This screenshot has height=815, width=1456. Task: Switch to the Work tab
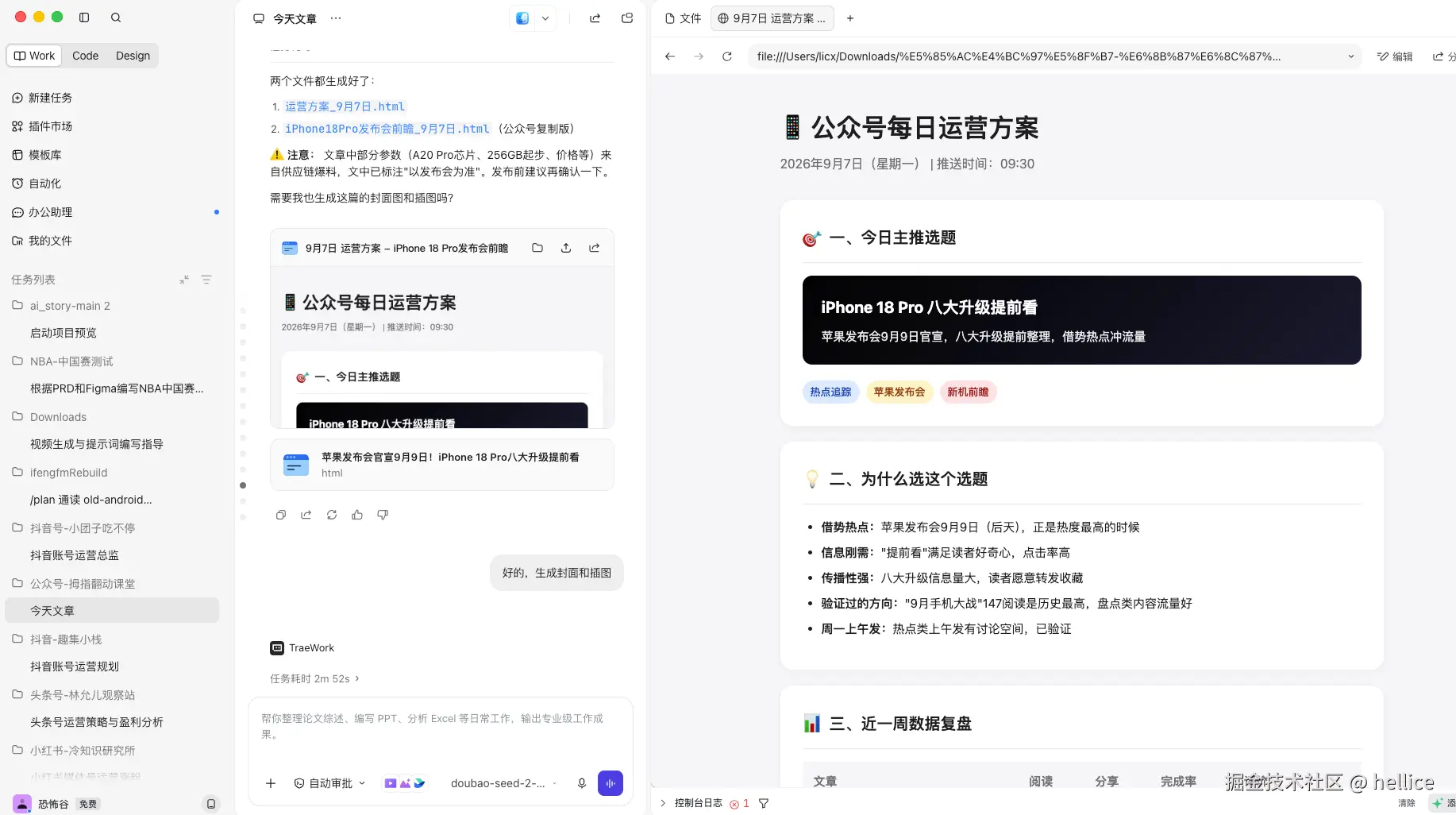coord(35,56)
